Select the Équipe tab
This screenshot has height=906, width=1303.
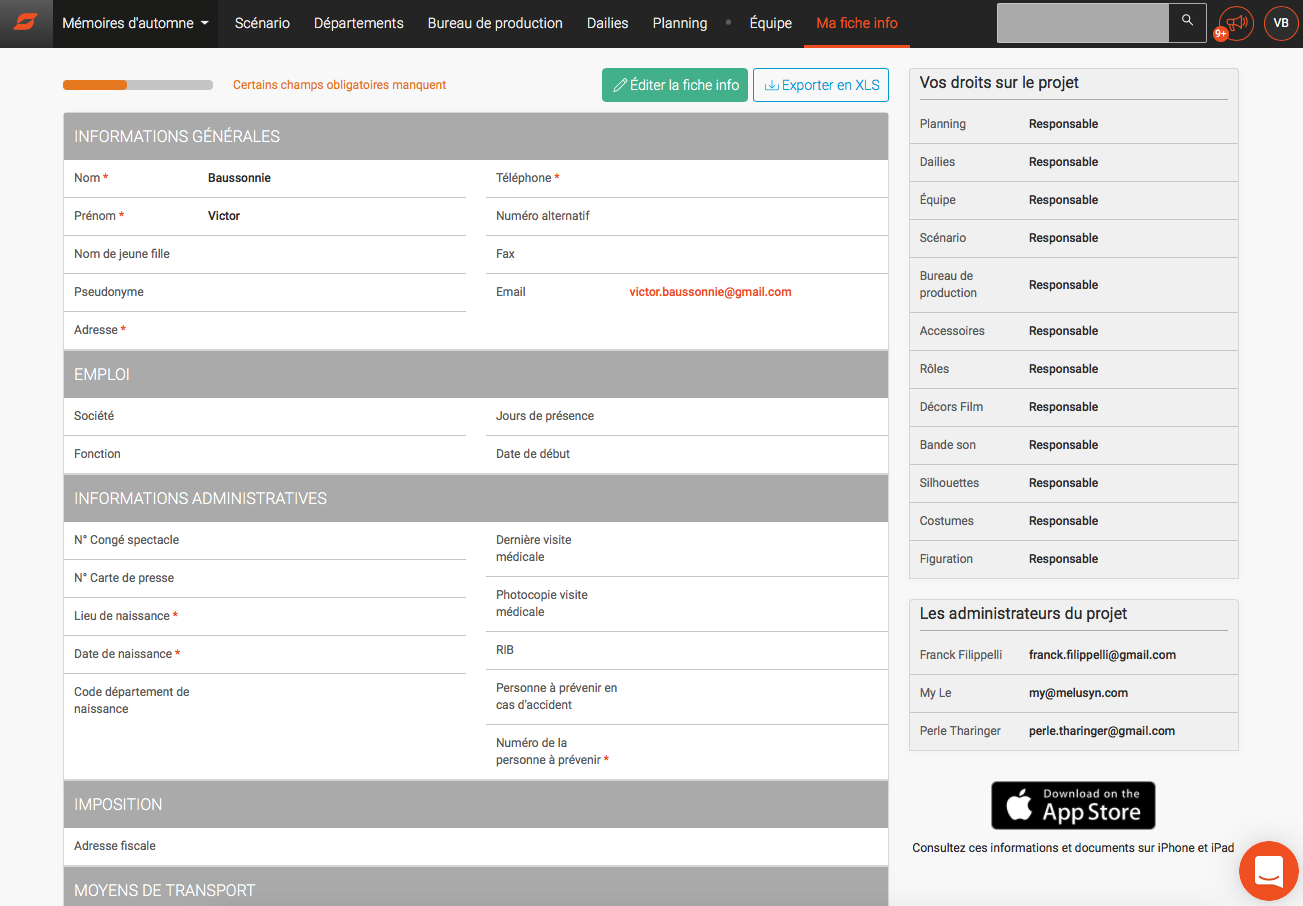[x=770, y=23]
